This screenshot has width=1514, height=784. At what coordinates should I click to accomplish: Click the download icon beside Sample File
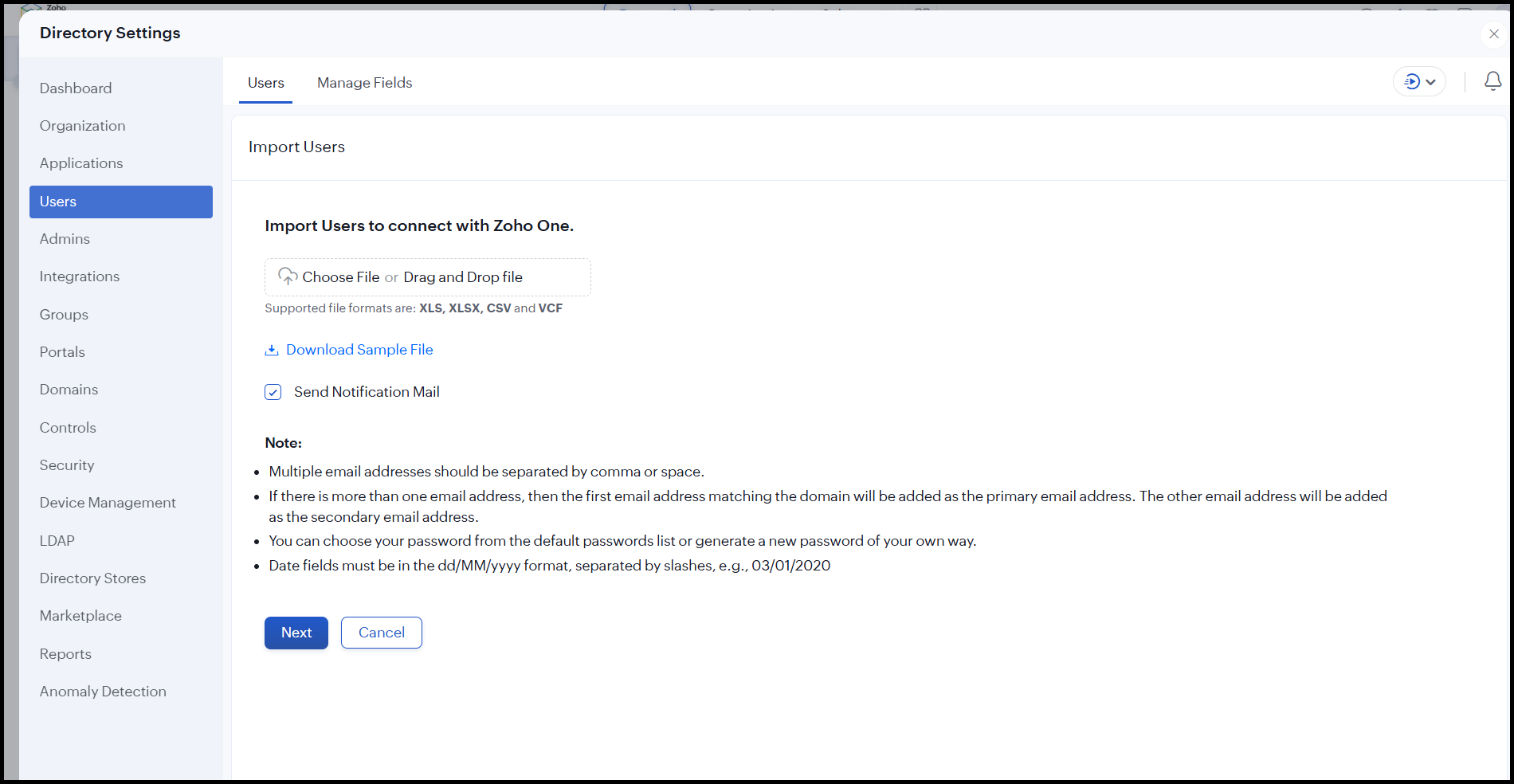pos(272,350)
